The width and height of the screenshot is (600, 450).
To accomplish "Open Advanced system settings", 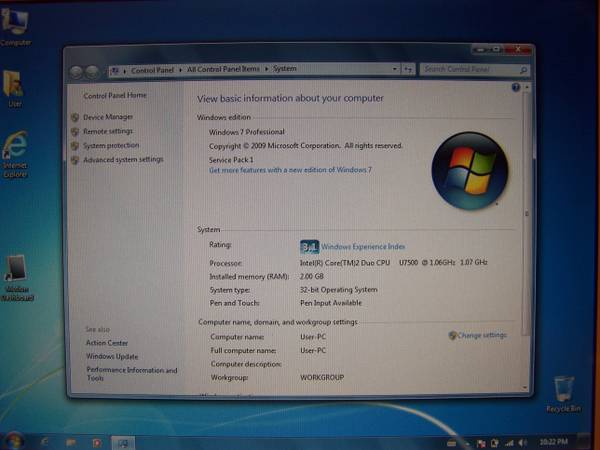I will pyautogui.click(x=123, y=159).
